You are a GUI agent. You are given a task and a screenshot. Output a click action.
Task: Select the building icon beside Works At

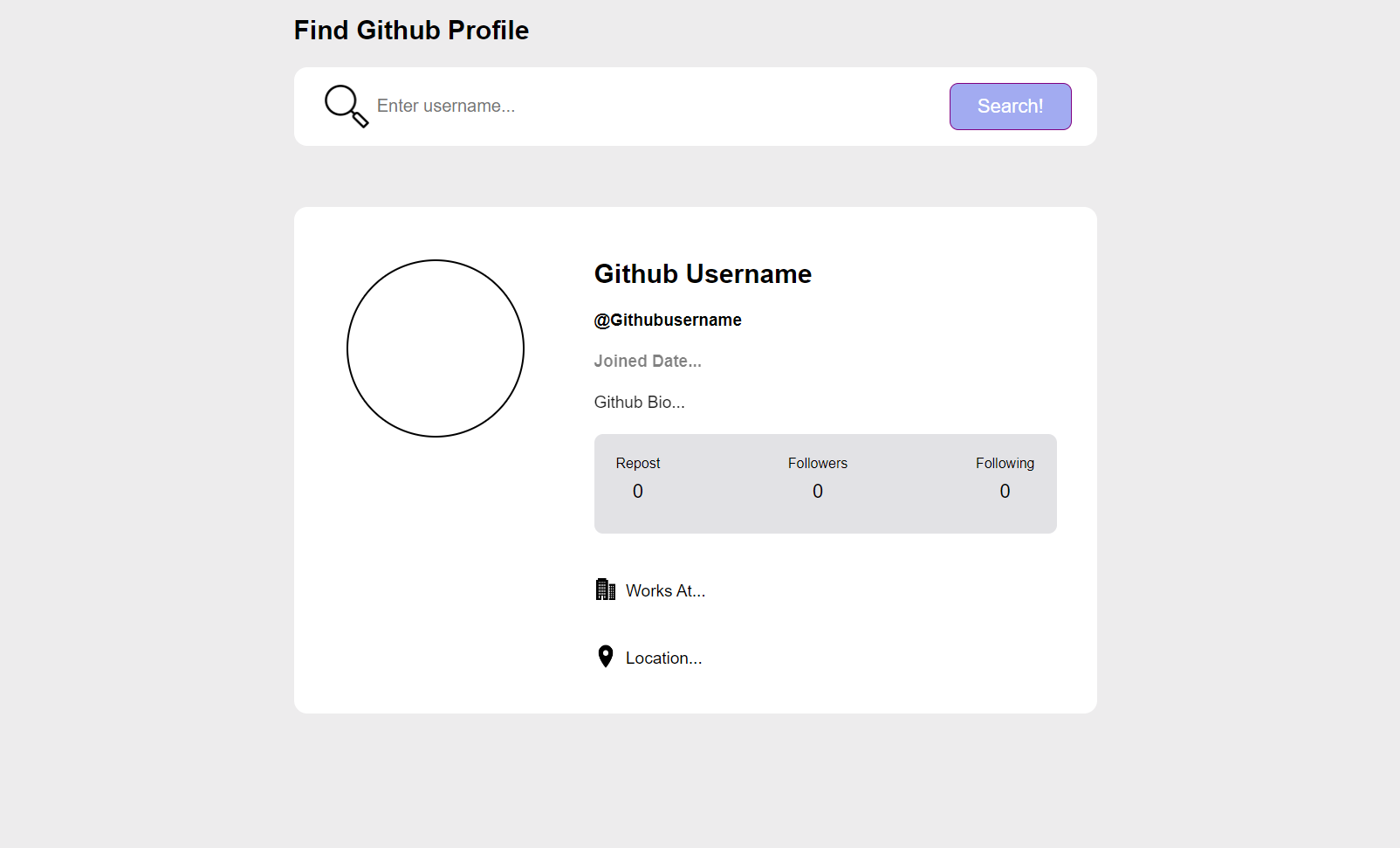click(x=605, y=589)
